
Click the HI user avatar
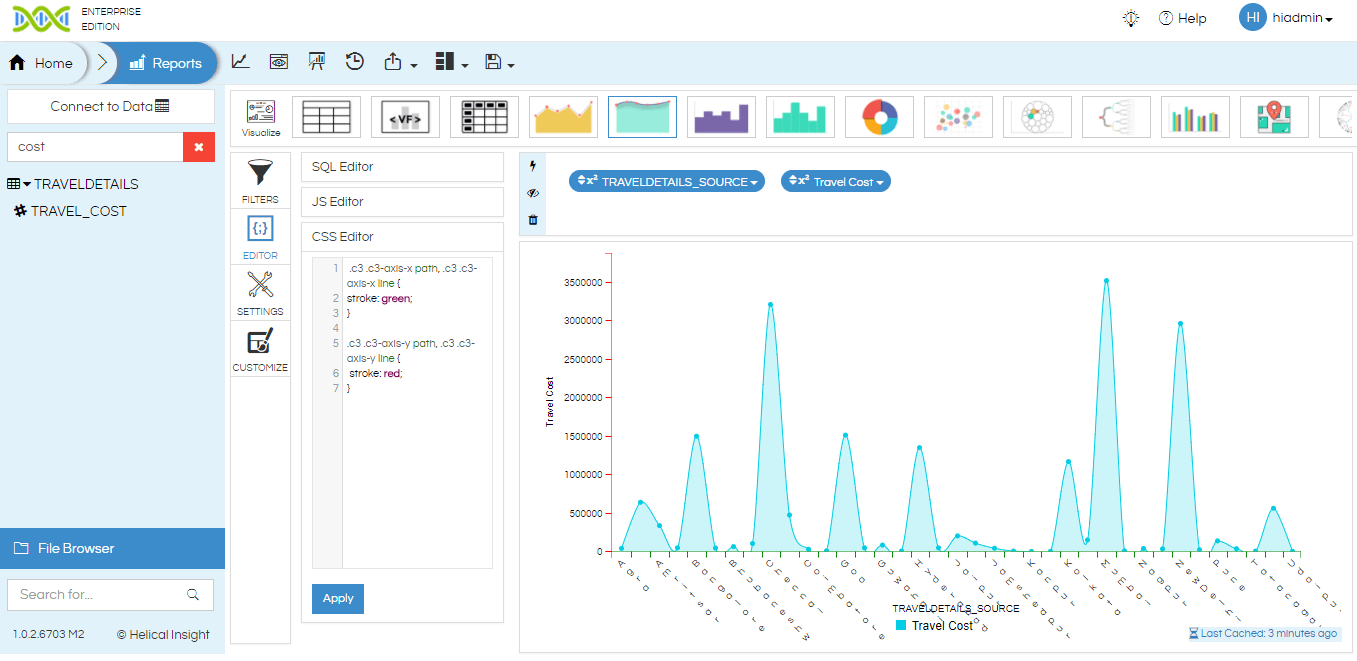1253,17
